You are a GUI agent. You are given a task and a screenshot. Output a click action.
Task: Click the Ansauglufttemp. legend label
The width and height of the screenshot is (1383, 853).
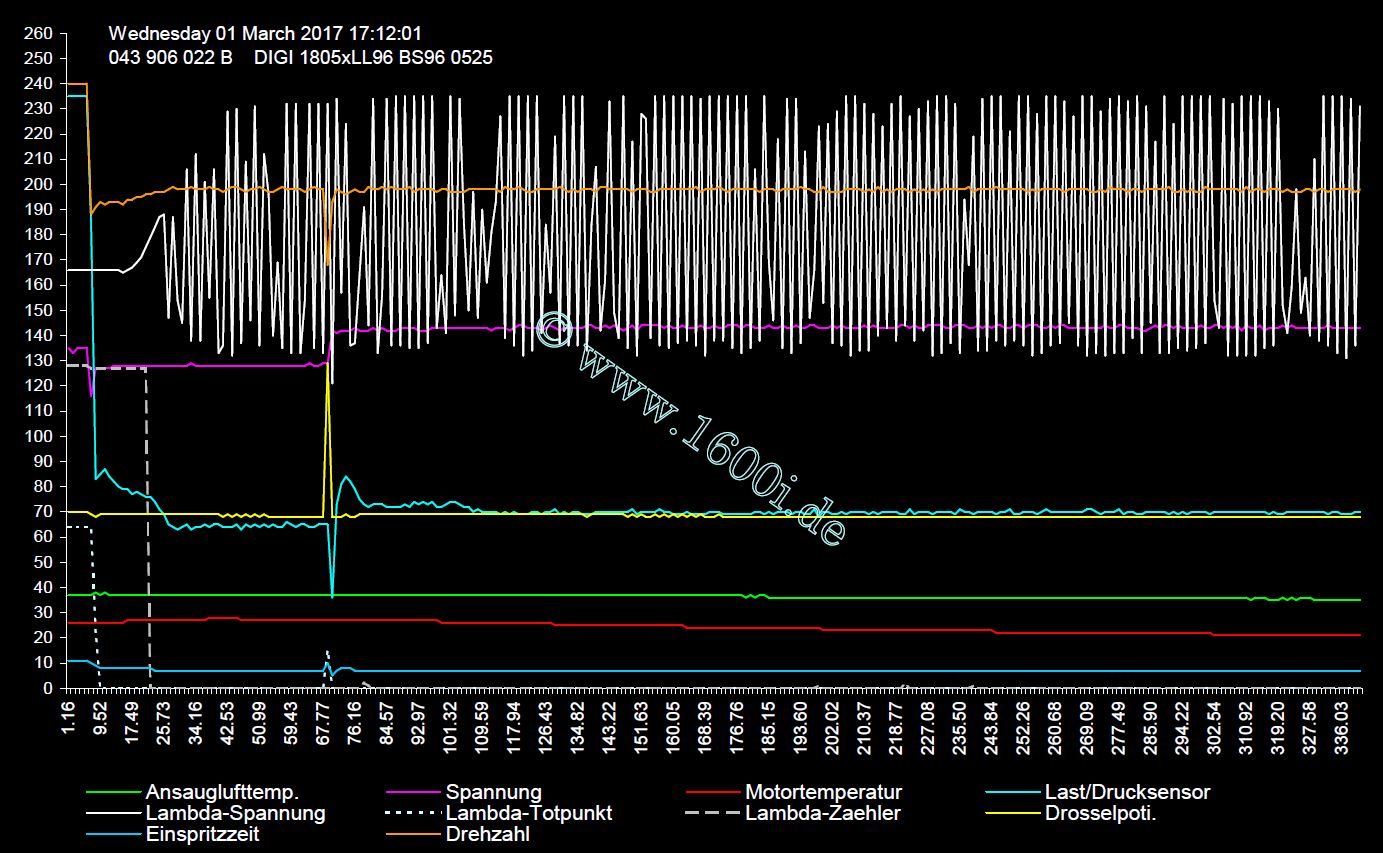pos(222,792)
